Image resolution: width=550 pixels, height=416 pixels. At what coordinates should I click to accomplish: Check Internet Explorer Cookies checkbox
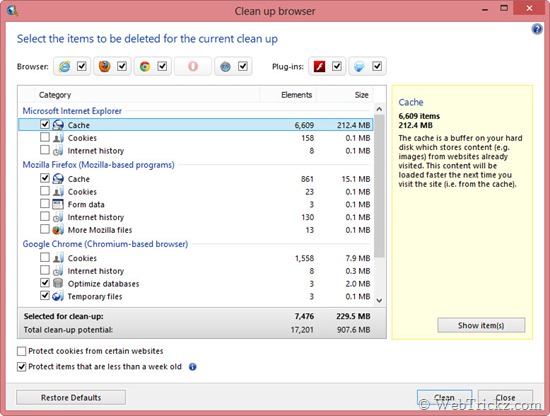coord(45,137)
